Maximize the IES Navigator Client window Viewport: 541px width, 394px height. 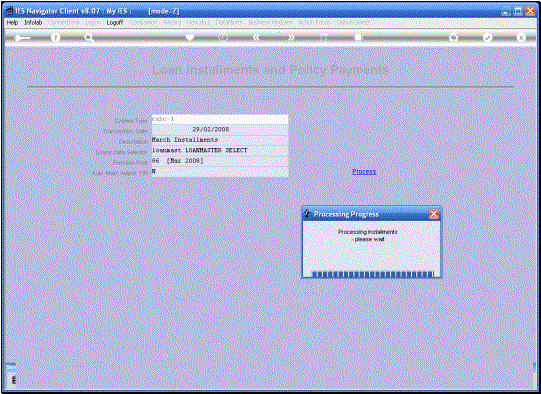tap(518, 11)
